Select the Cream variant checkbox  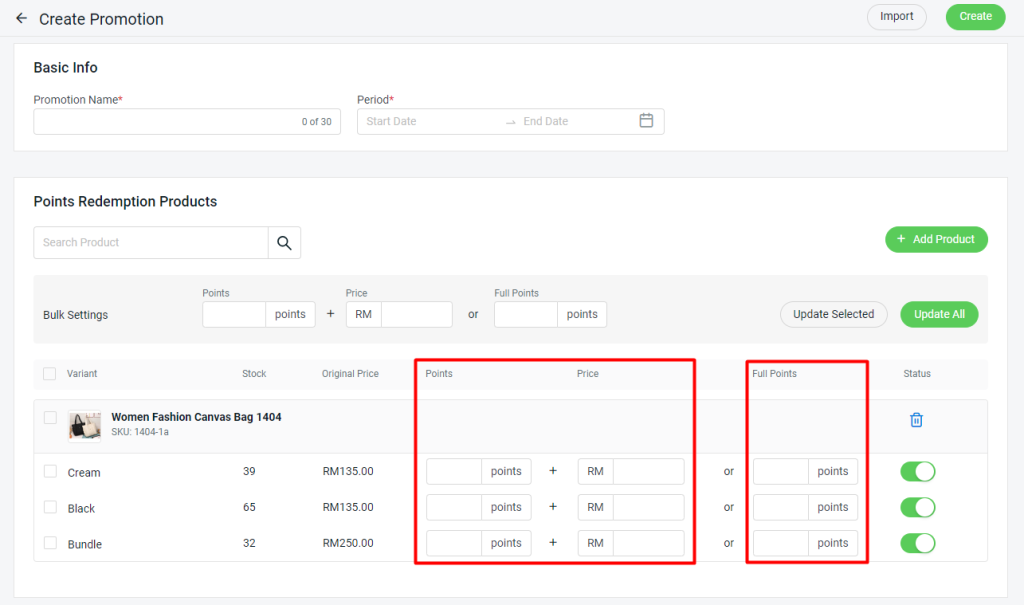point(50,471)
